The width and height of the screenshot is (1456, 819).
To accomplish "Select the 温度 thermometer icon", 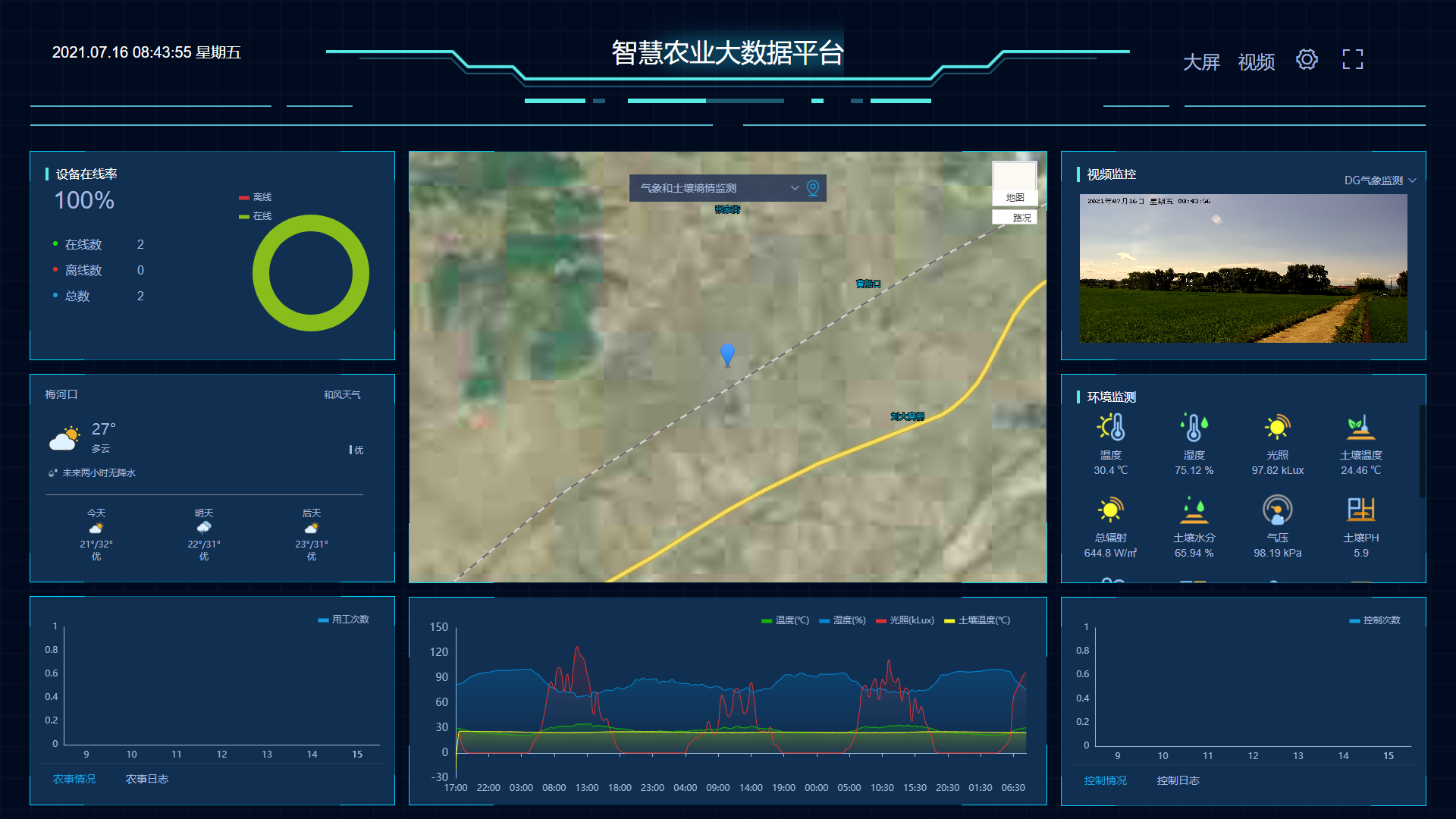I will (1111, 428).
